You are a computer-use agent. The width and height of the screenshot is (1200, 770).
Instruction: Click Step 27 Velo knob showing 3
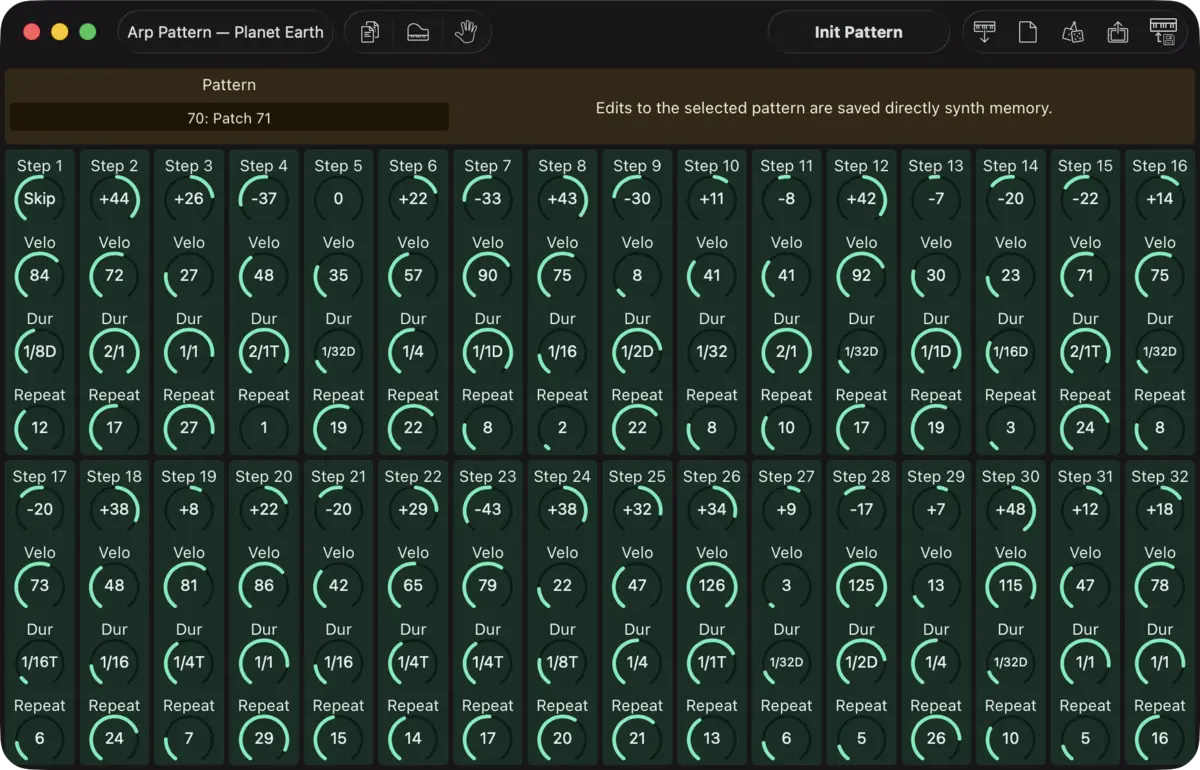coord(786,586)
